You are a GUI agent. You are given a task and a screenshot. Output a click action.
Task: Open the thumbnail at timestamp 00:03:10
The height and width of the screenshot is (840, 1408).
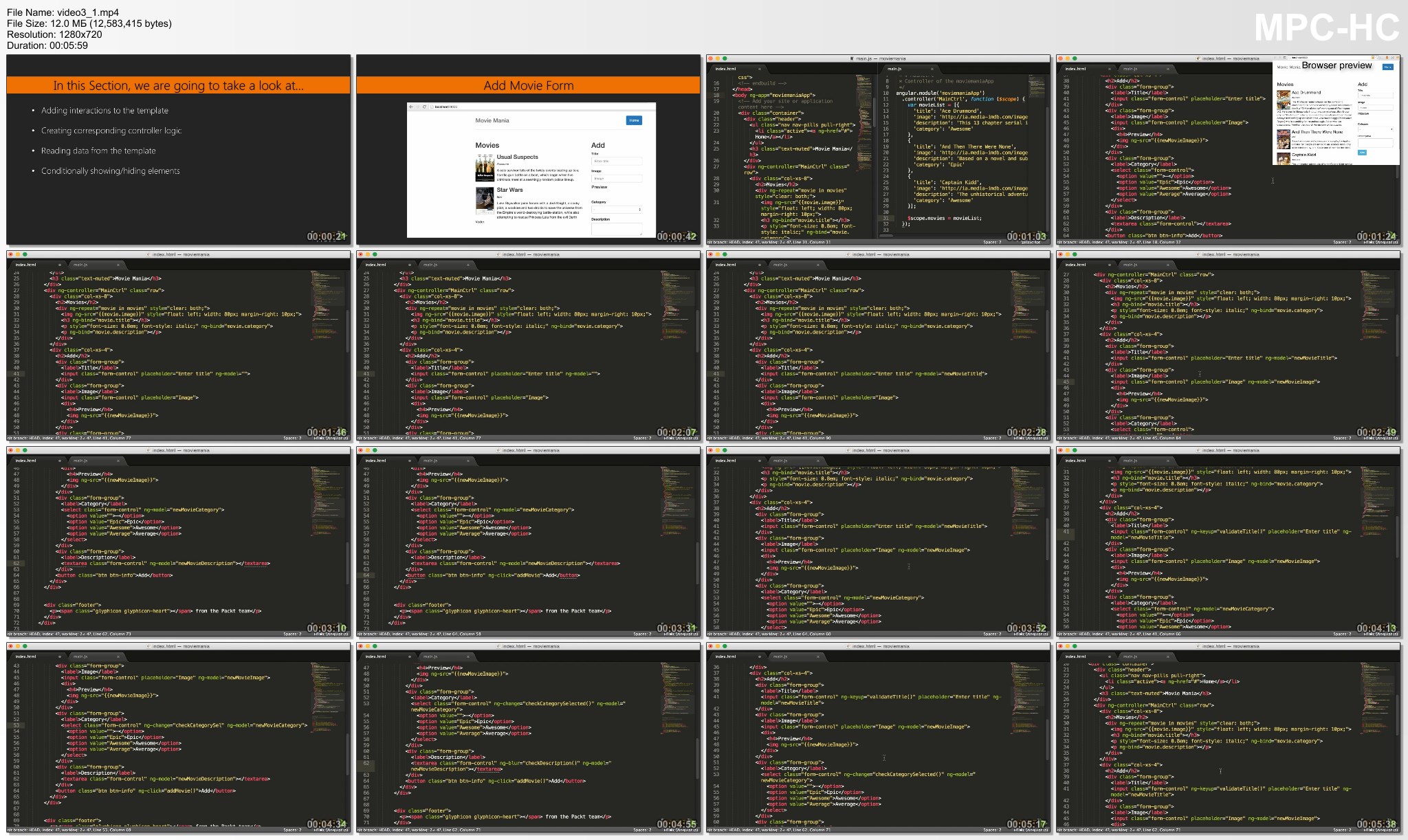[x=179, y=542]
